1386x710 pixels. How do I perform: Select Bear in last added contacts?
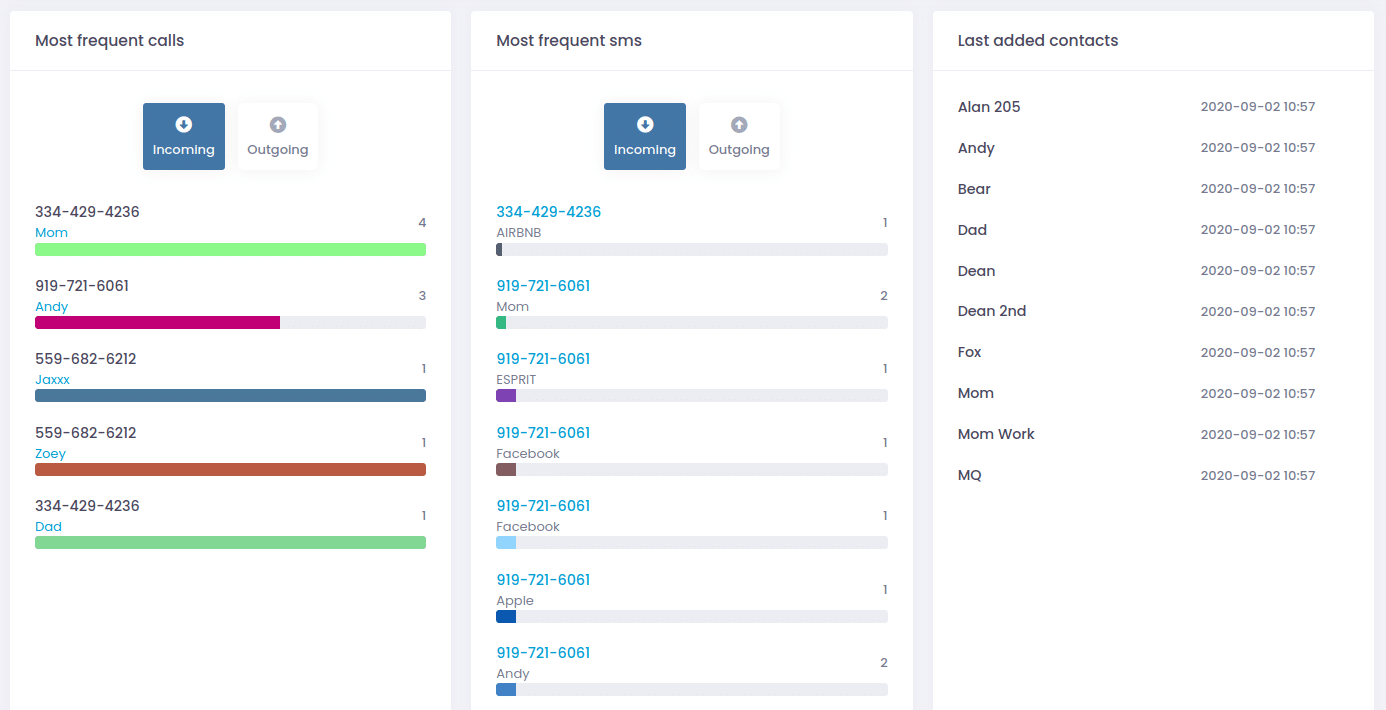click(x=974, y=189)
